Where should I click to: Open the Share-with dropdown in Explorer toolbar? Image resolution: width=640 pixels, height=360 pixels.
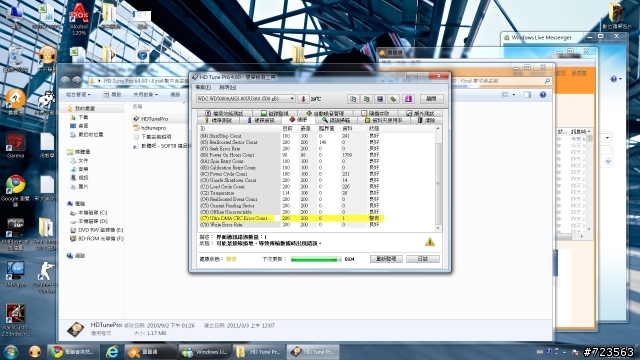[x=145, y=95]
